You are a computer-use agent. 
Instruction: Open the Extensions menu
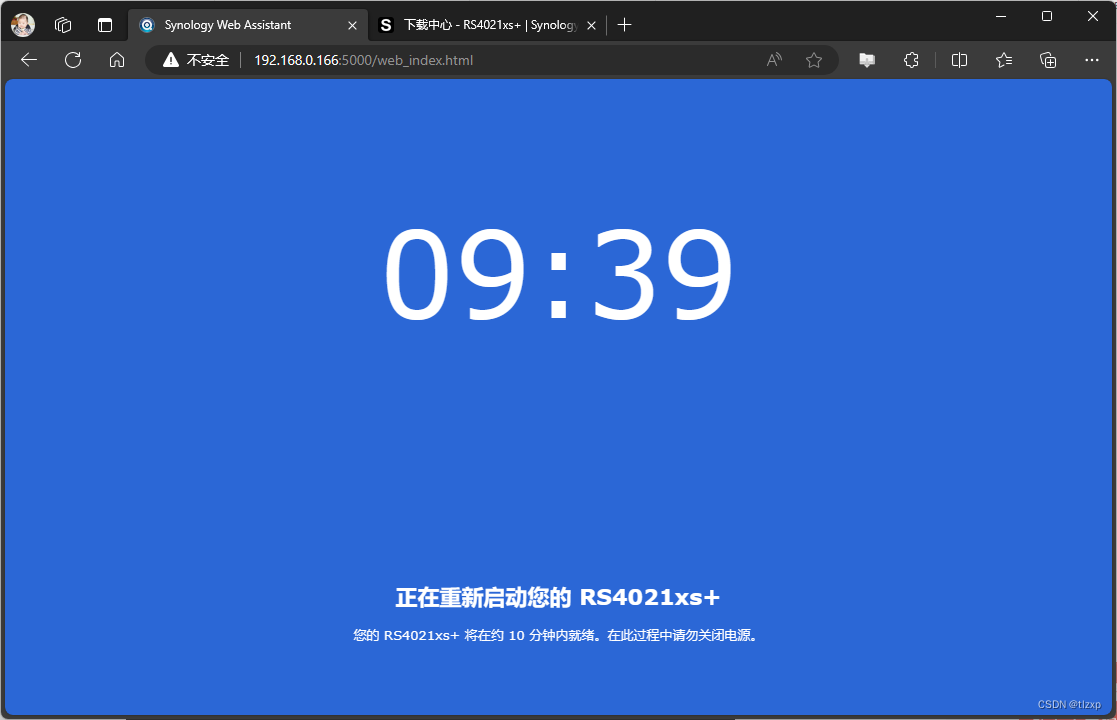click(911, 61)
